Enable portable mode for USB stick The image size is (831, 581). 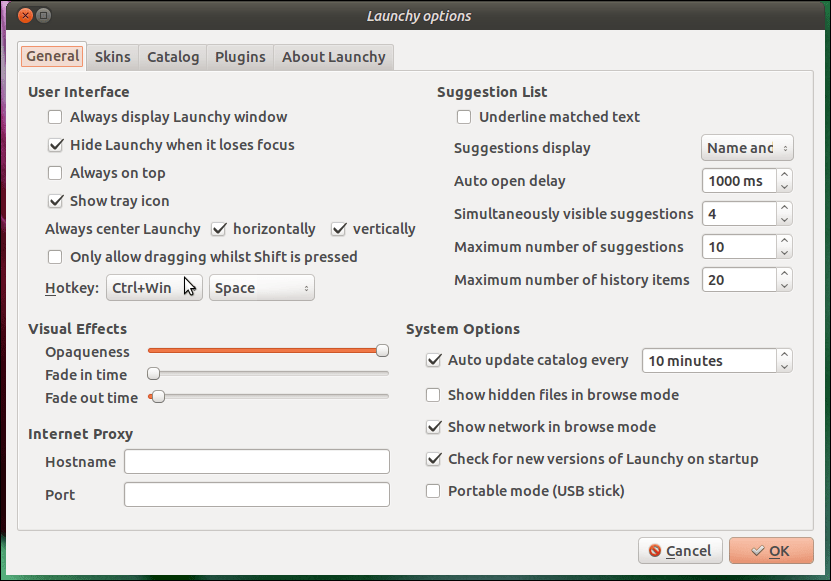tap(433, 491)
